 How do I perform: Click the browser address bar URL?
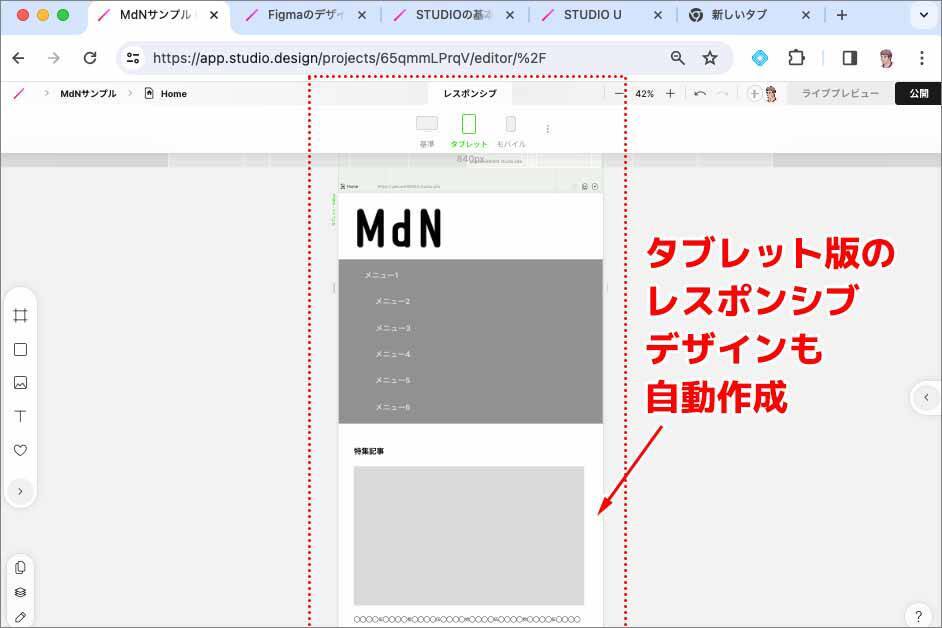[x=350, y=58]
